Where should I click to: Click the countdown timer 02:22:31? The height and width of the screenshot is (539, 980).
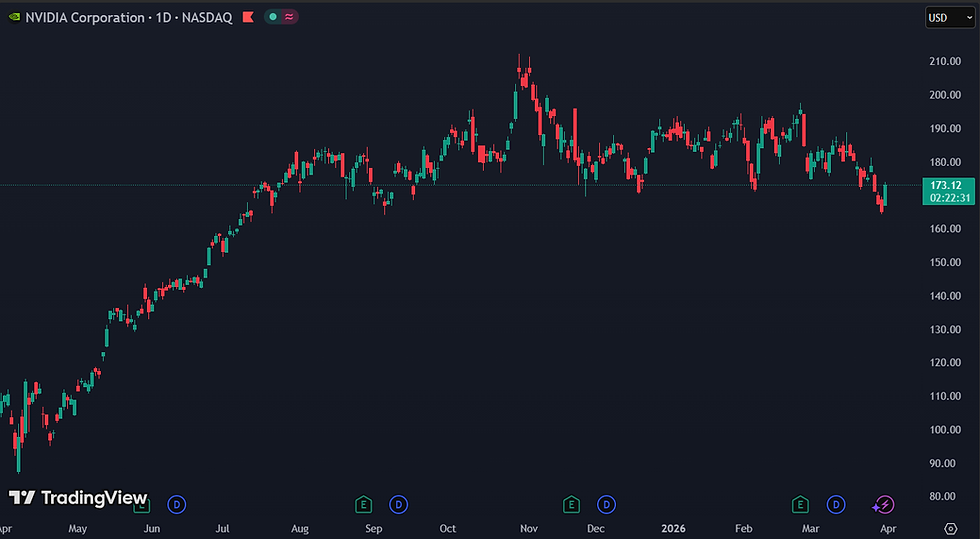coord(949,198)
